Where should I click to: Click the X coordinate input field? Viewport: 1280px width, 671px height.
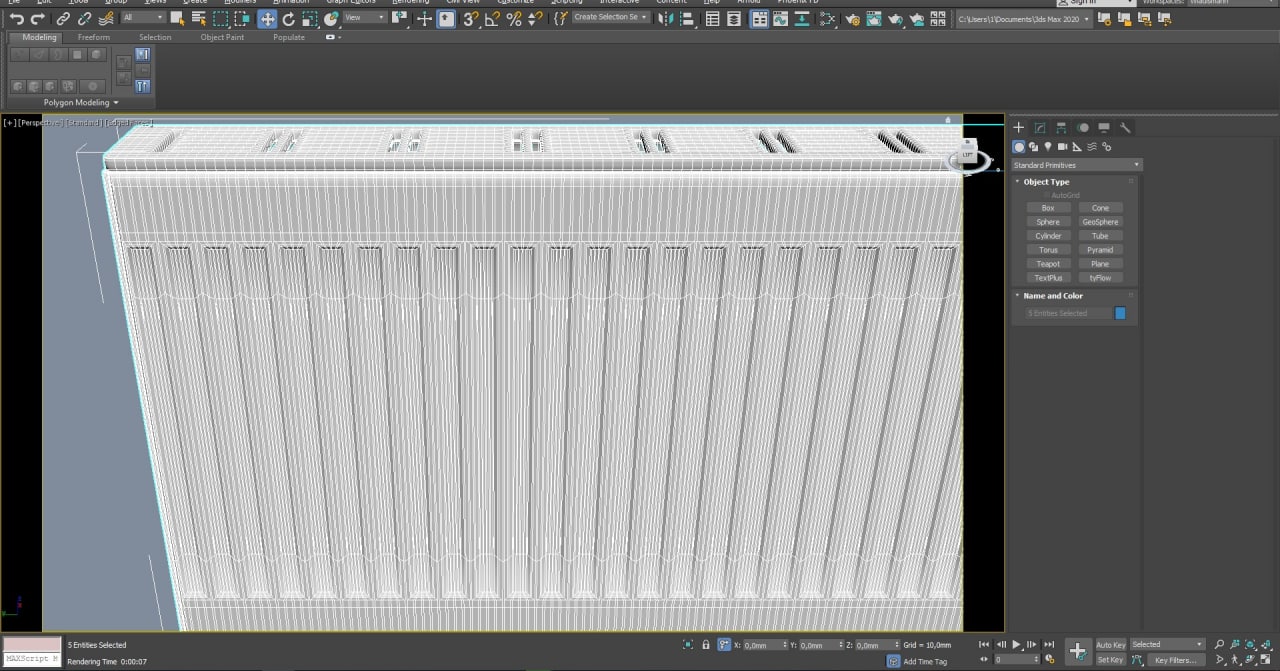(761, 645)
